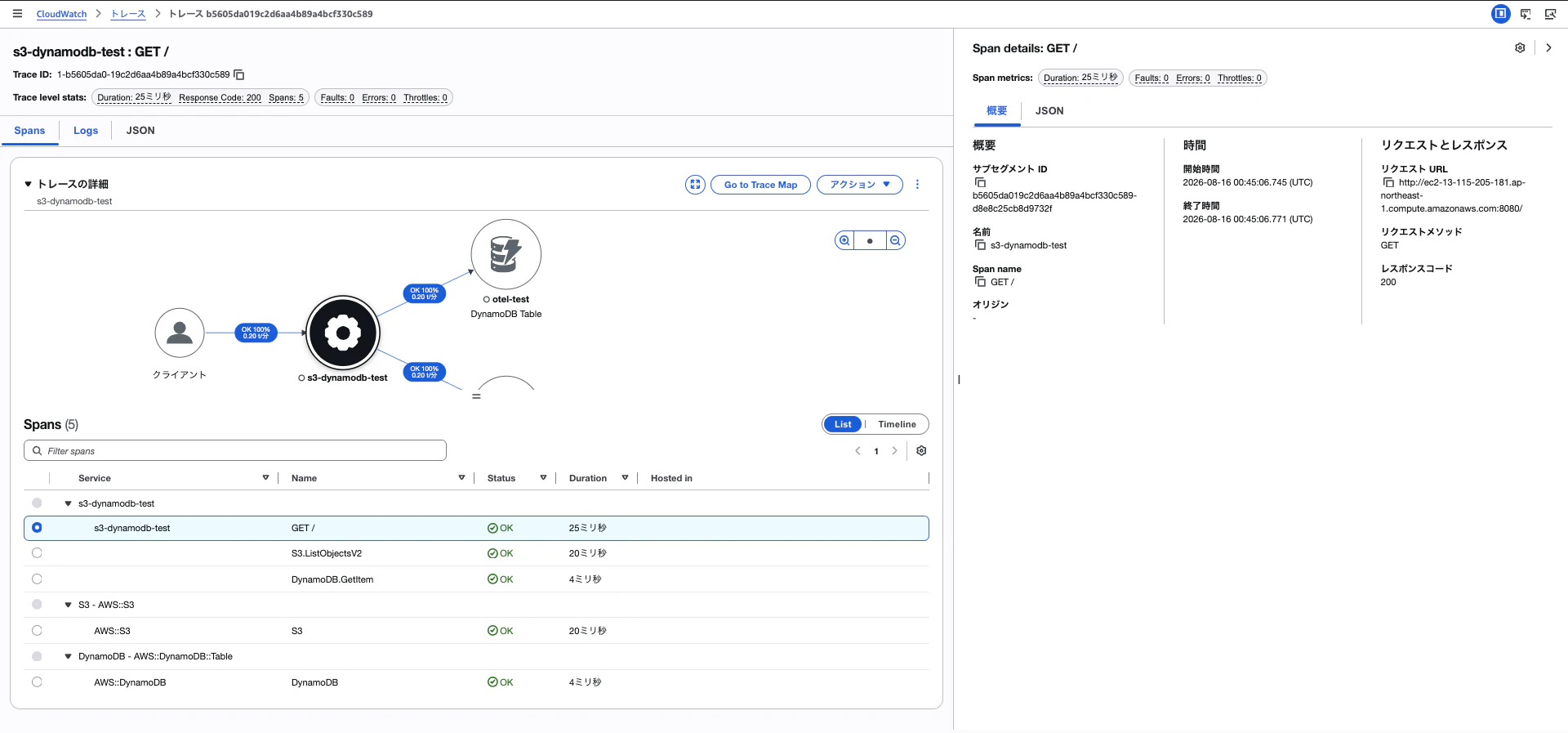The width and height of the screenshot is (1568, 733).
Task: Click the S3.ListObjectsV2 span name
Action: pyautogui.click(x=327, y=553)
